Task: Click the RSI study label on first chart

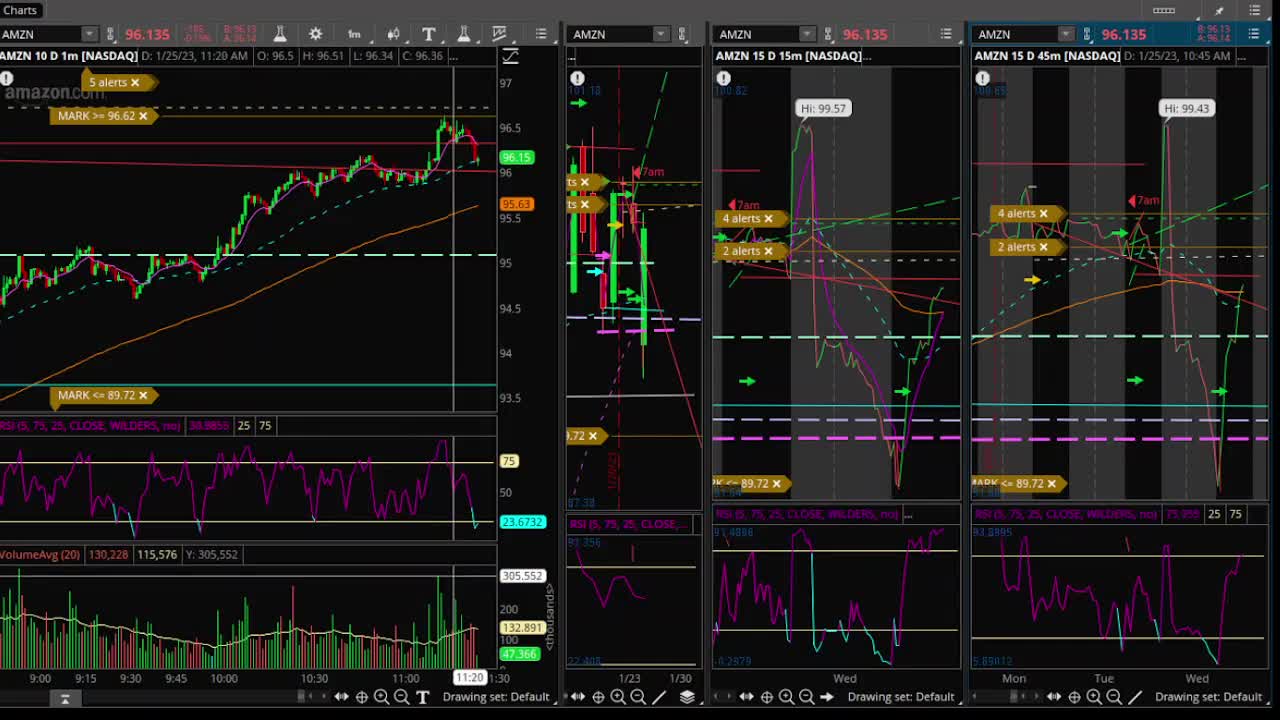Action: 92,425
